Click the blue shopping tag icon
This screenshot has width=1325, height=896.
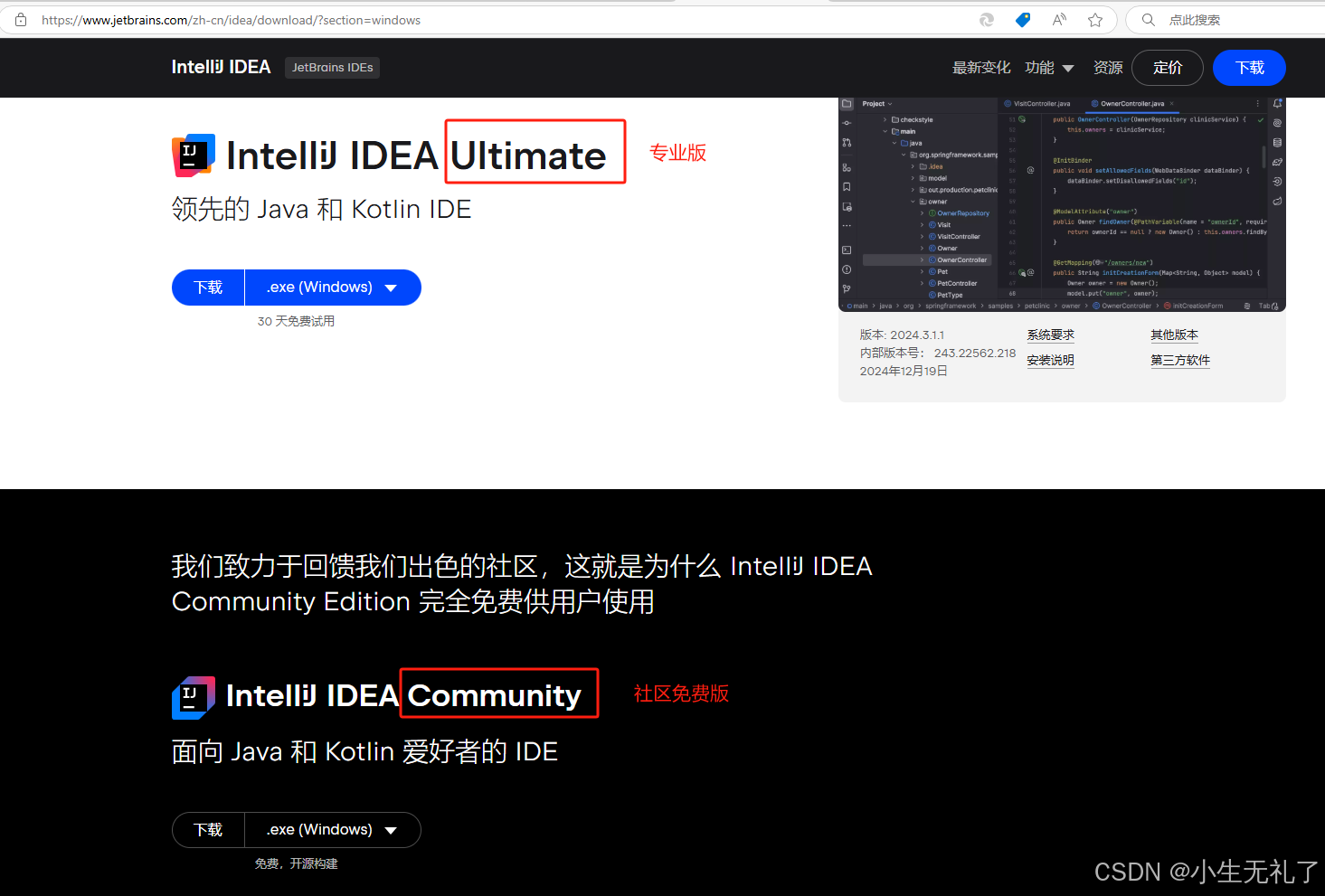(1023, 20)
